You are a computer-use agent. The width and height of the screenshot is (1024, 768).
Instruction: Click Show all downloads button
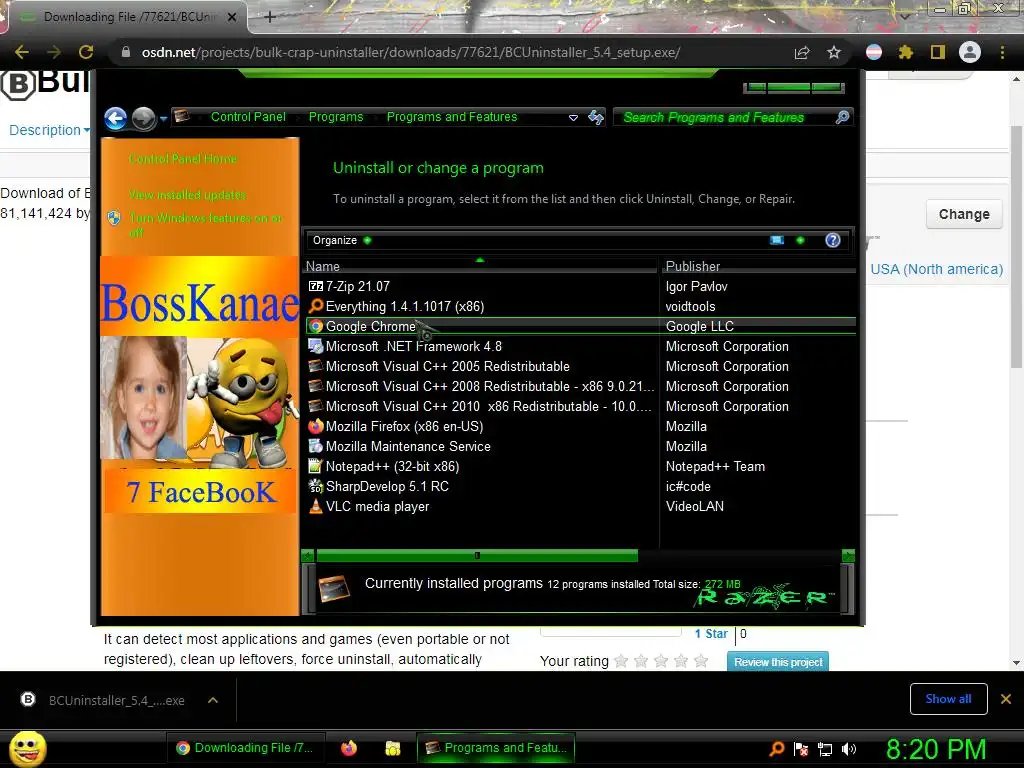[x=948, y=699]
